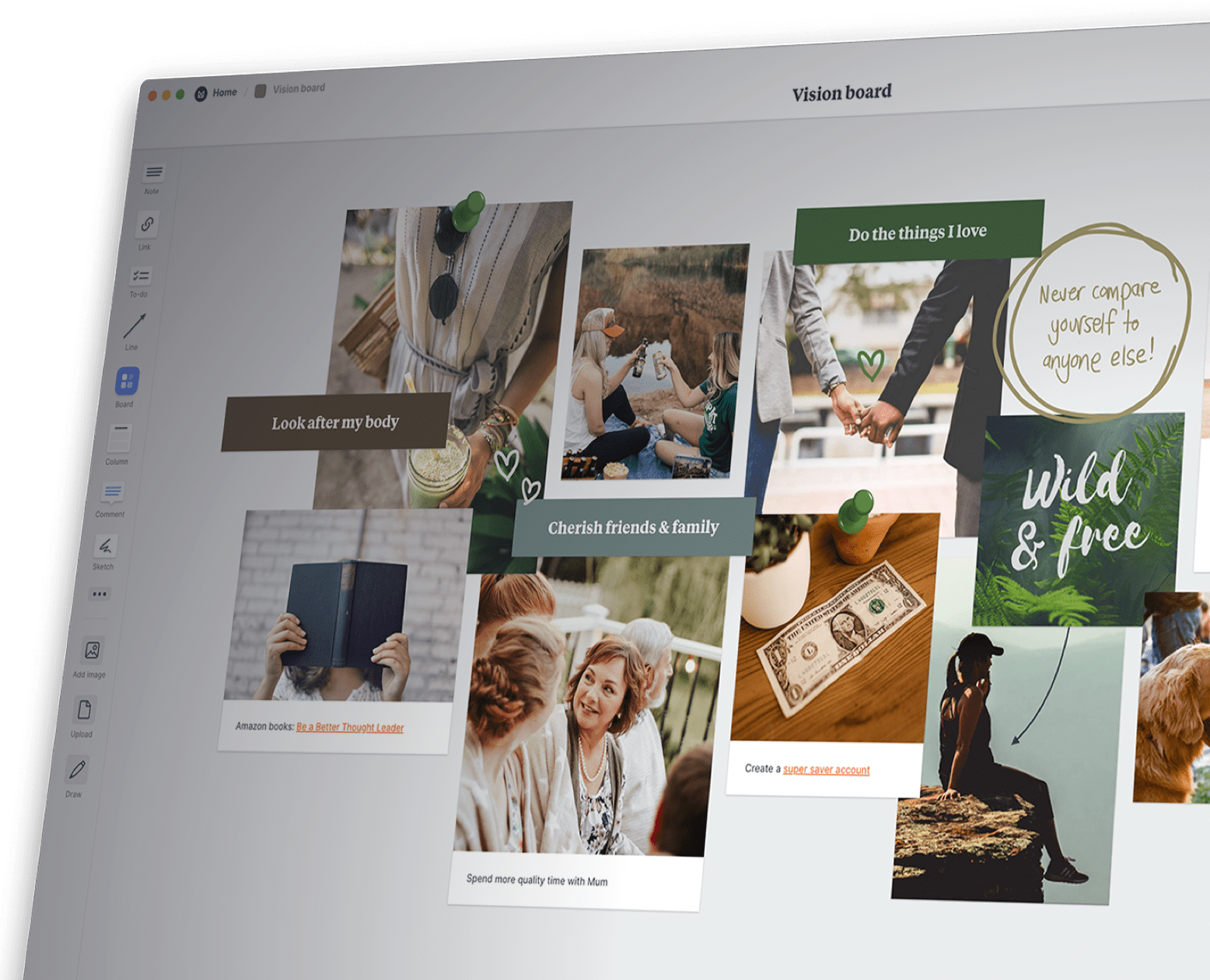Follow the Be a Better Thought Leader link

(349, 728)
